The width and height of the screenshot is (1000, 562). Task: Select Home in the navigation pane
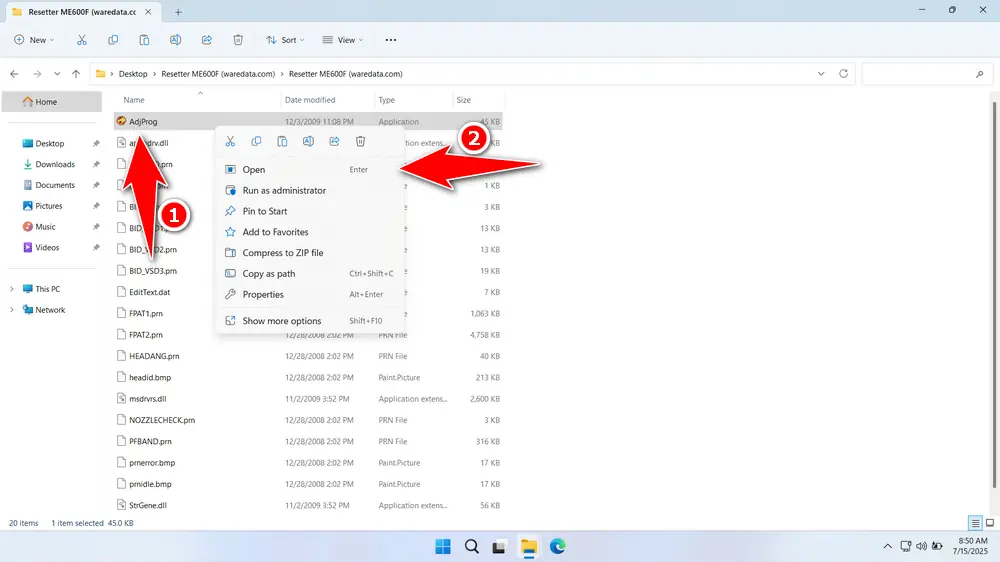(x=52, y=101)
